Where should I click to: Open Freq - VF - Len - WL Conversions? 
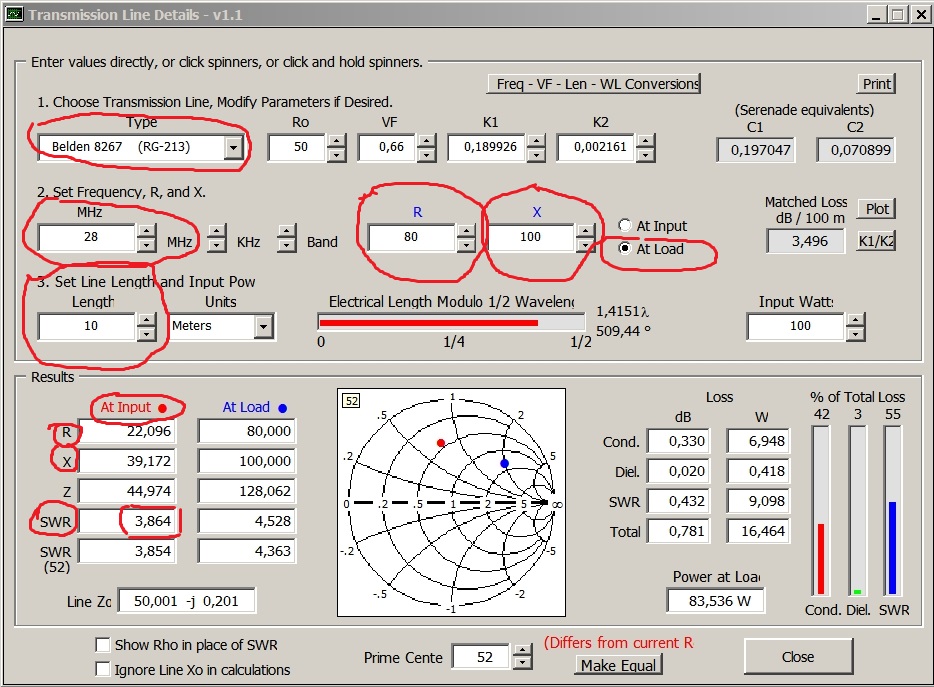click(x=594, y=84)
